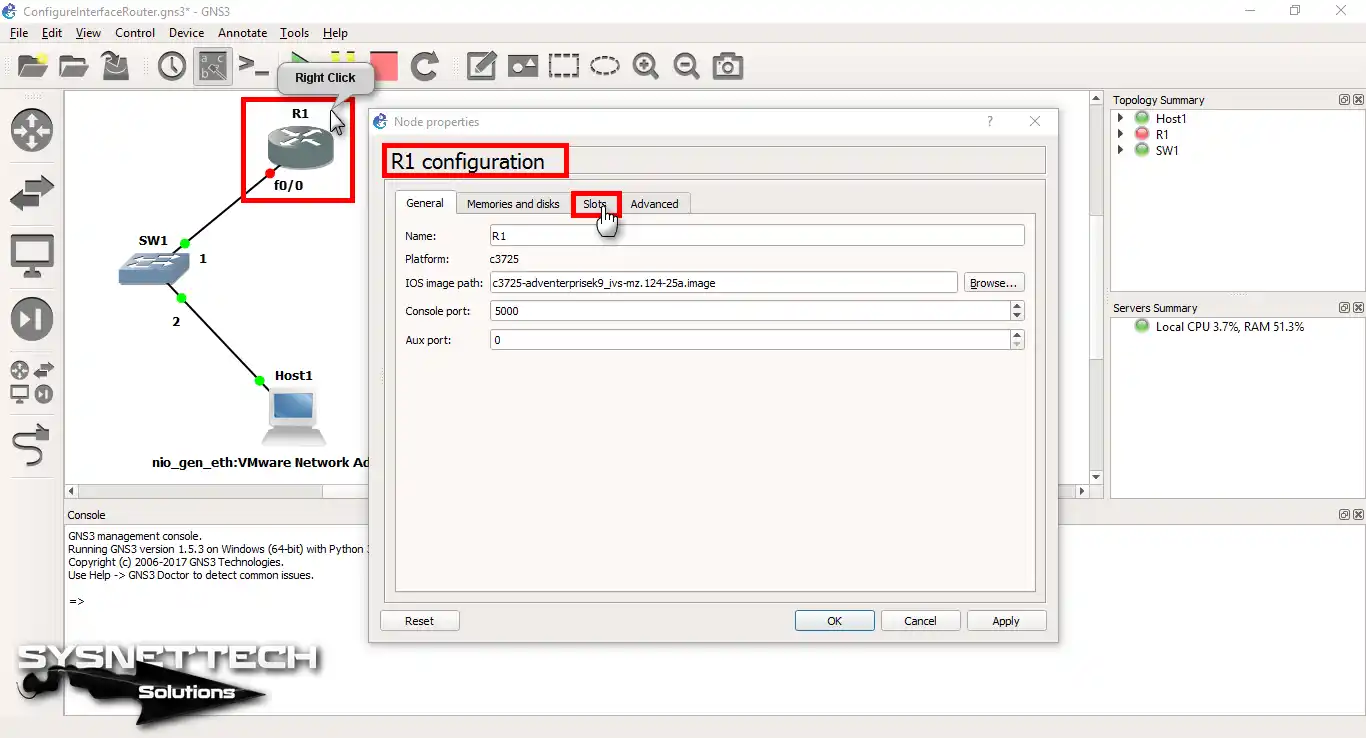Browse end devices monitor icon
This screenshot has height=738, width=1366.
(32, 257)
